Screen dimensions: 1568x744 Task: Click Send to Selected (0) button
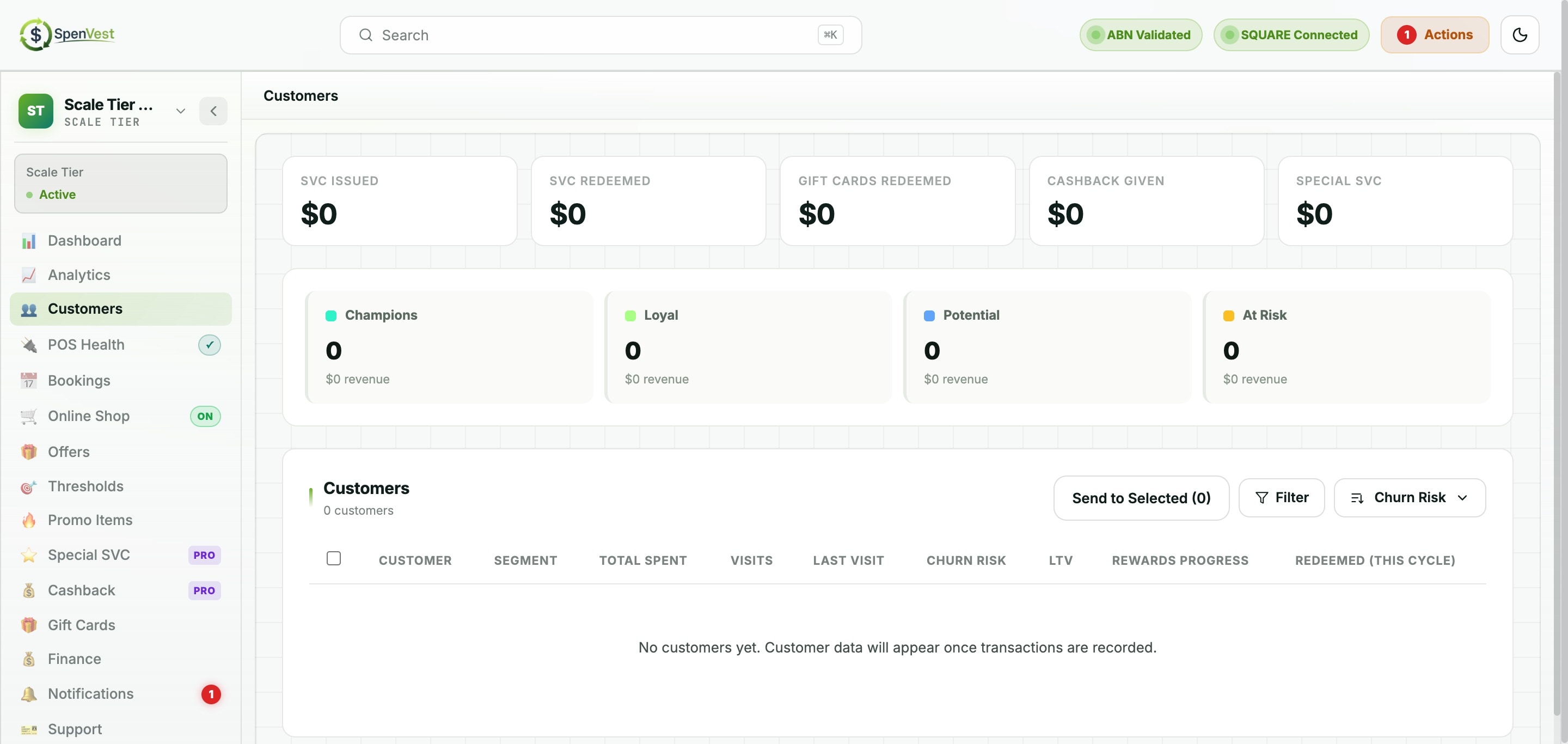click(1141, 498)
